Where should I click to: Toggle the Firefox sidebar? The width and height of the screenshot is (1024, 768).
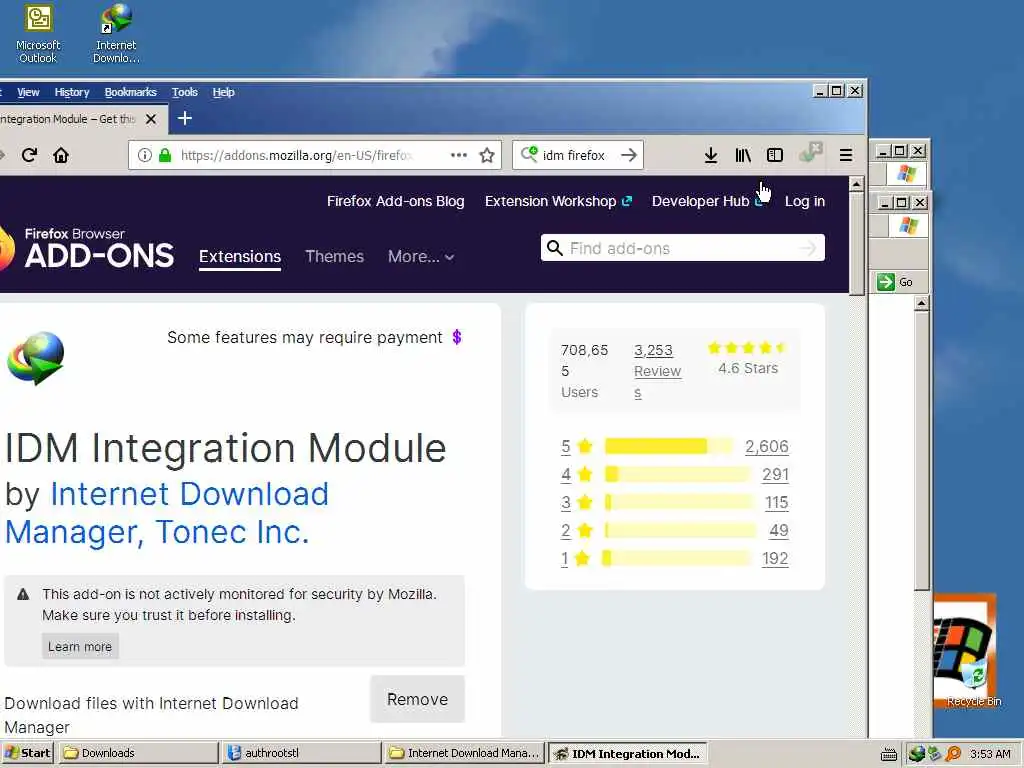(x=775, y=155)
